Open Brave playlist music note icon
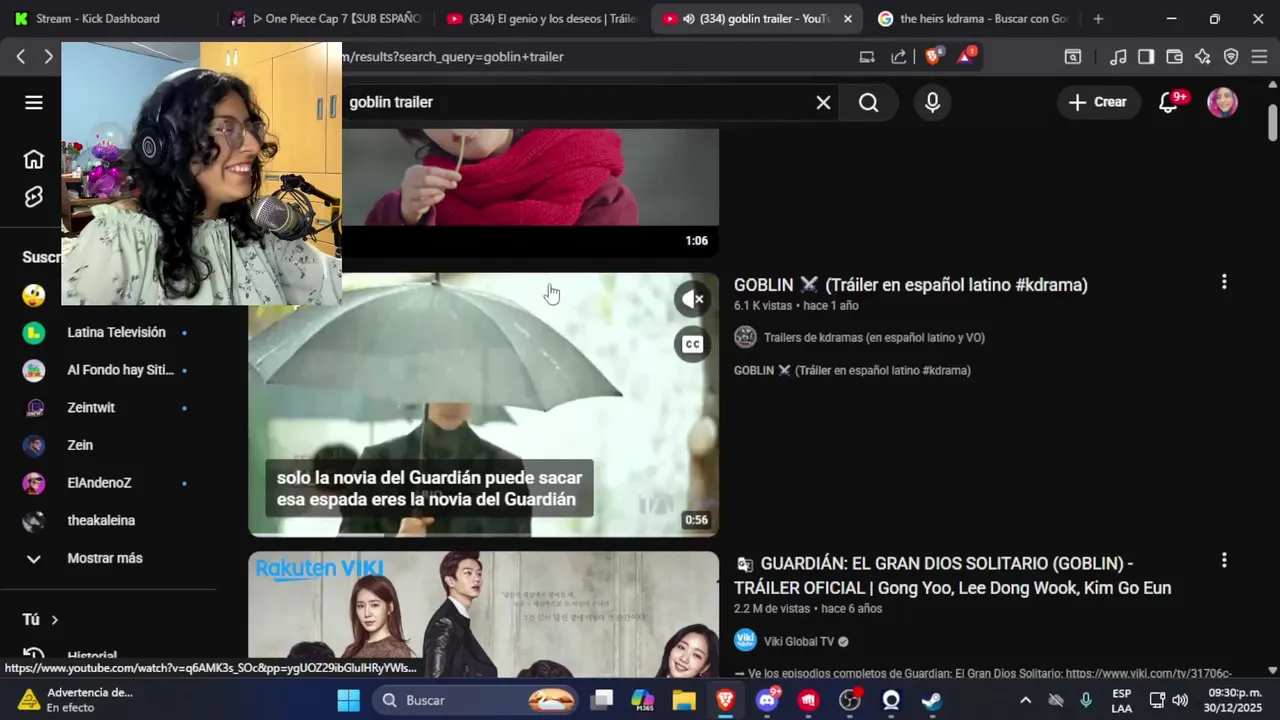Image resolution: width=1280 pixels, height=720 pixels. [x=1119, y=57]
